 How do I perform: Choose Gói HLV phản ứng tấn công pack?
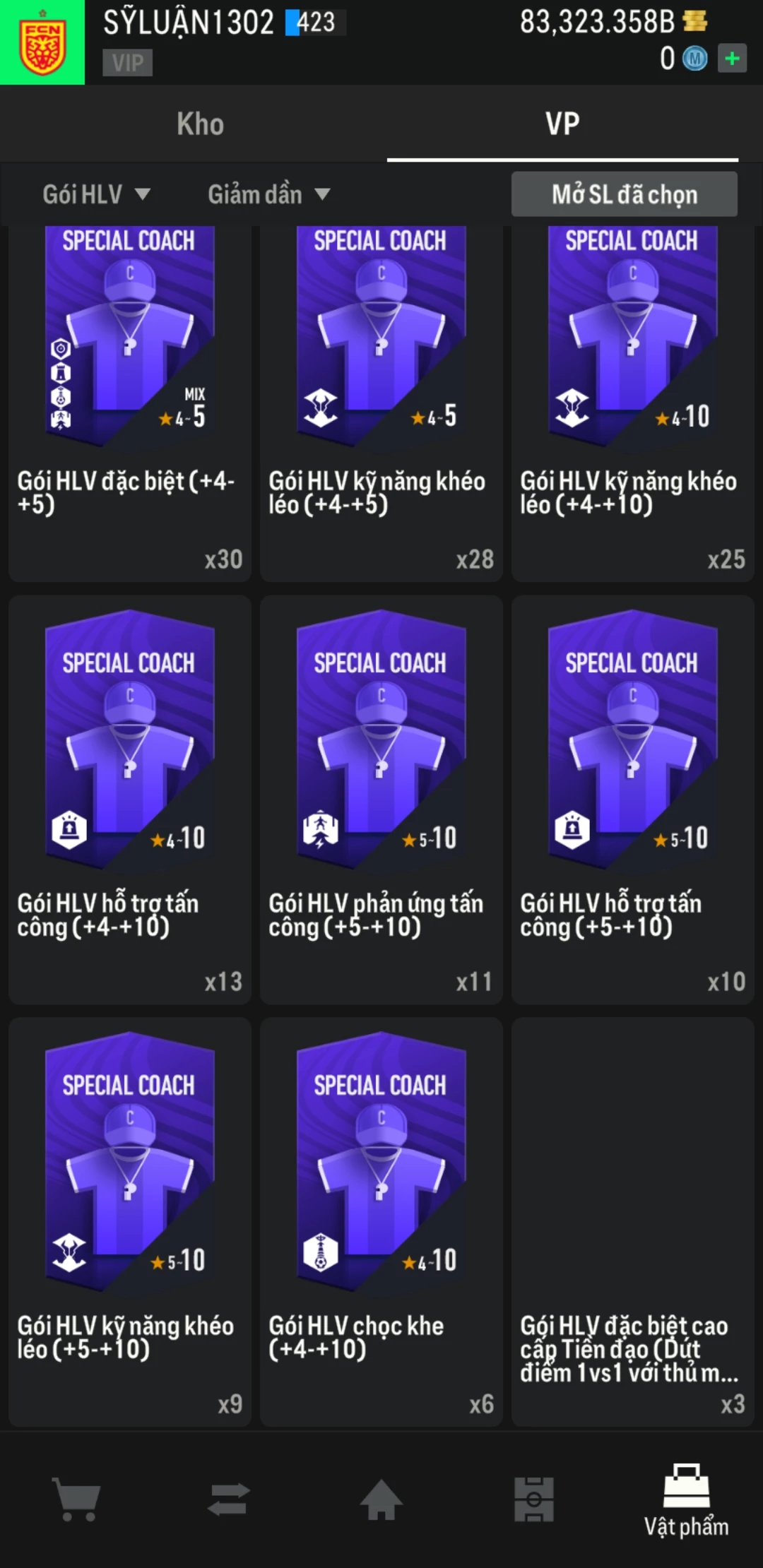pyautogui.click(x=381, y=800)
